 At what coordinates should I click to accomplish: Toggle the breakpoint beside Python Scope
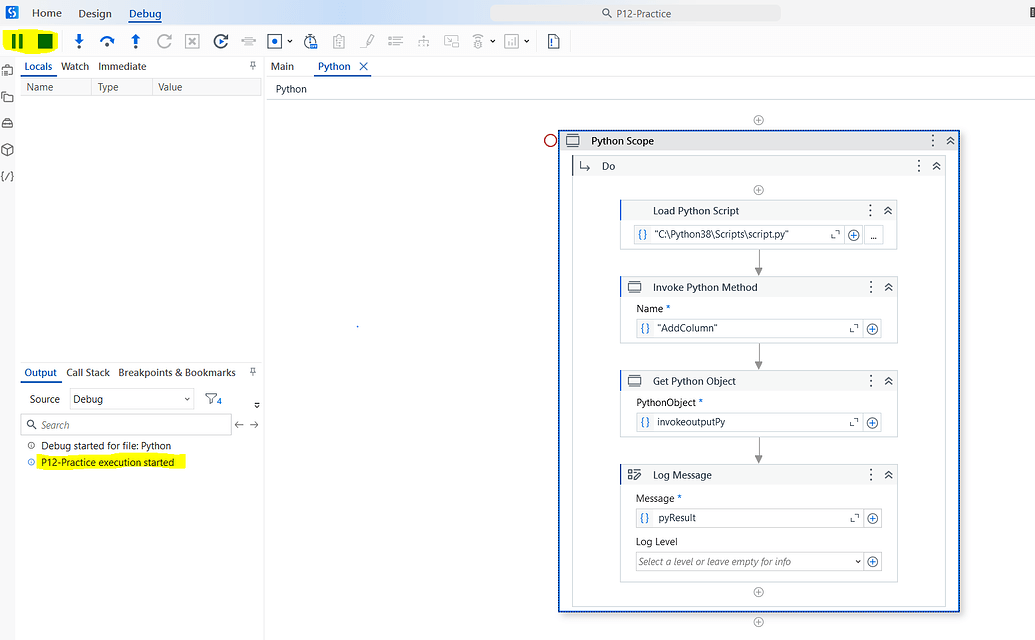click(549, 140)
